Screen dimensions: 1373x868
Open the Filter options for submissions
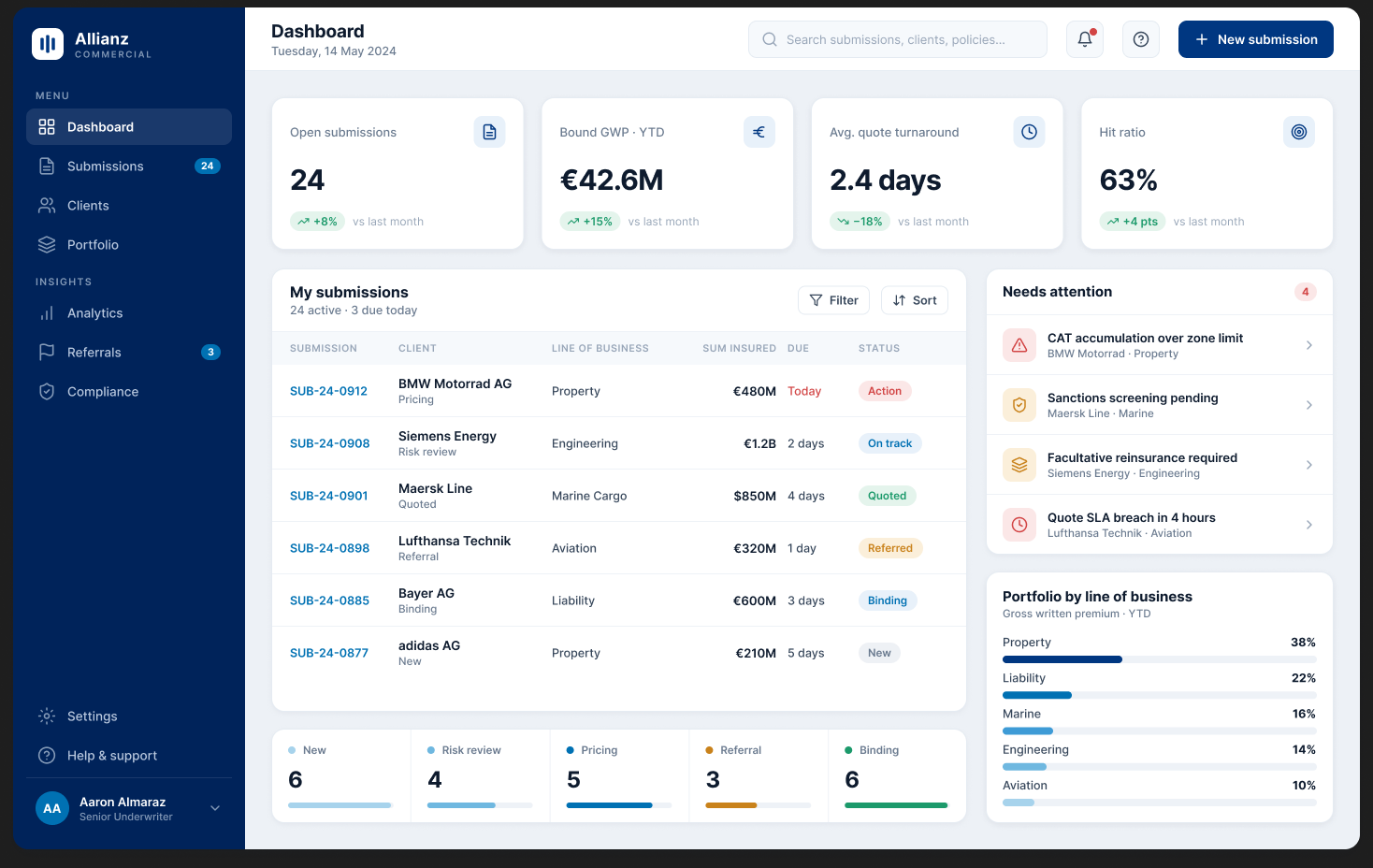click(833, 300)
